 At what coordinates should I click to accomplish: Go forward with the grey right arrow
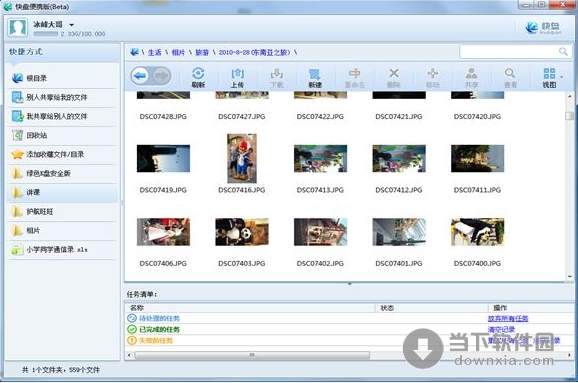point(161,76)
